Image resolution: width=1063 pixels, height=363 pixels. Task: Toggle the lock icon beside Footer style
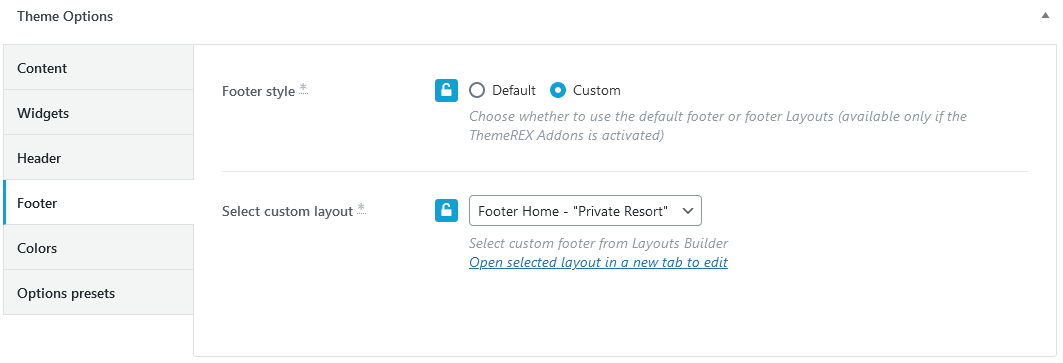pos(446,90)
